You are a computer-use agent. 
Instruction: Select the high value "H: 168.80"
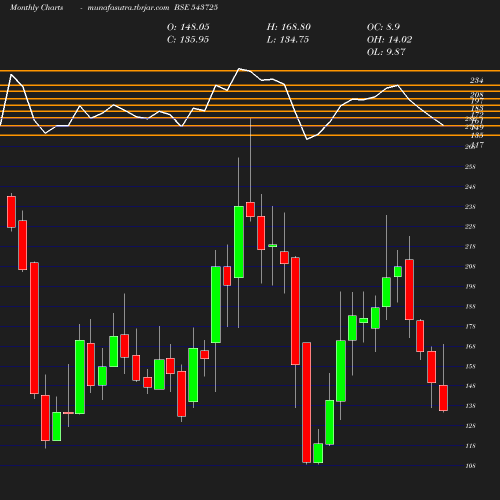(289, 27)
